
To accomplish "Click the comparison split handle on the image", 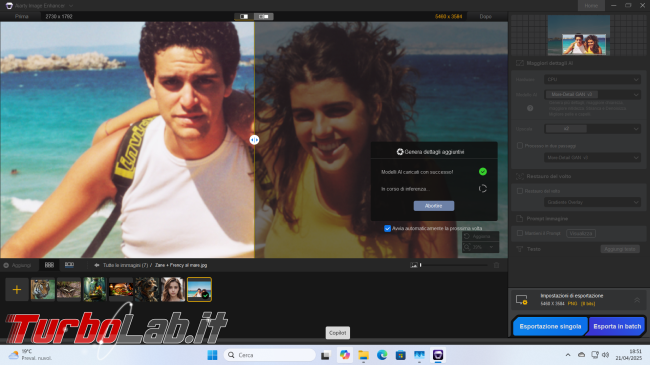I will coord(254,140).
